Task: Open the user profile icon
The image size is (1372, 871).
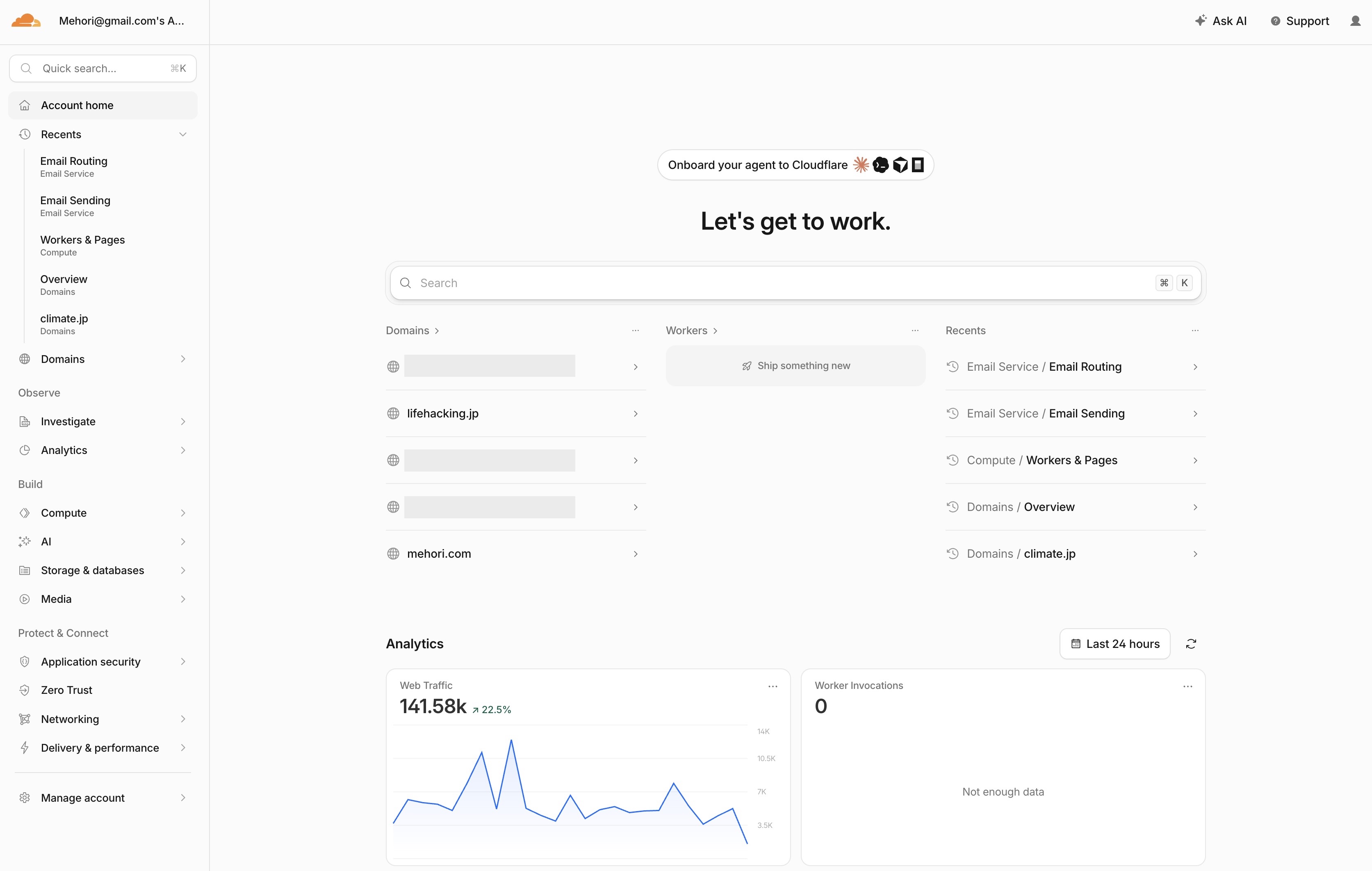Action: click(1356, 21)
